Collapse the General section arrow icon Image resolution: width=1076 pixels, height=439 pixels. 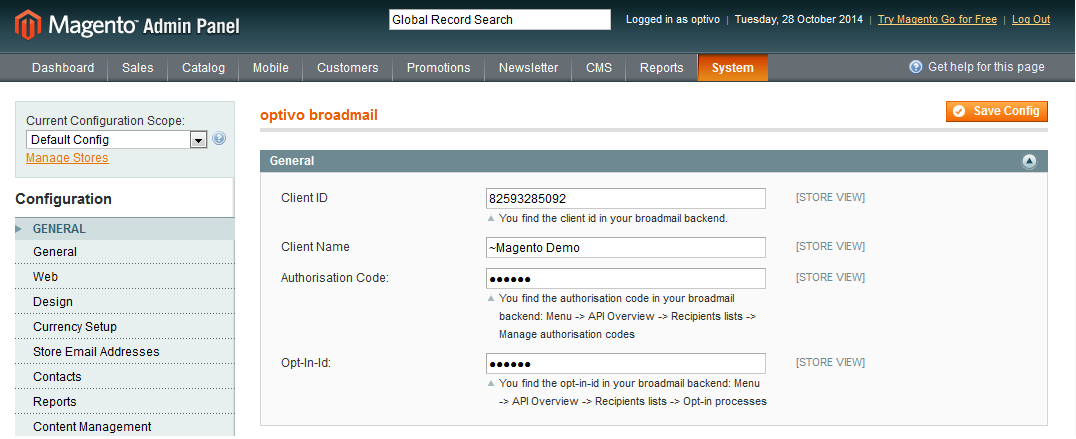point(1029,161)
